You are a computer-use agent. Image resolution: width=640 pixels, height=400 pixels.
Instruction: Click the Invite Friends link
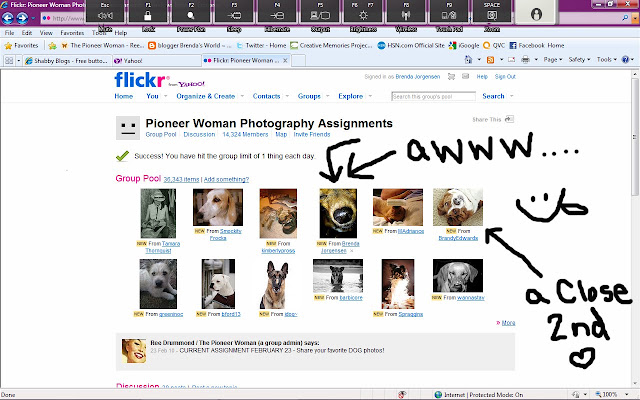(x=312, y=134)
